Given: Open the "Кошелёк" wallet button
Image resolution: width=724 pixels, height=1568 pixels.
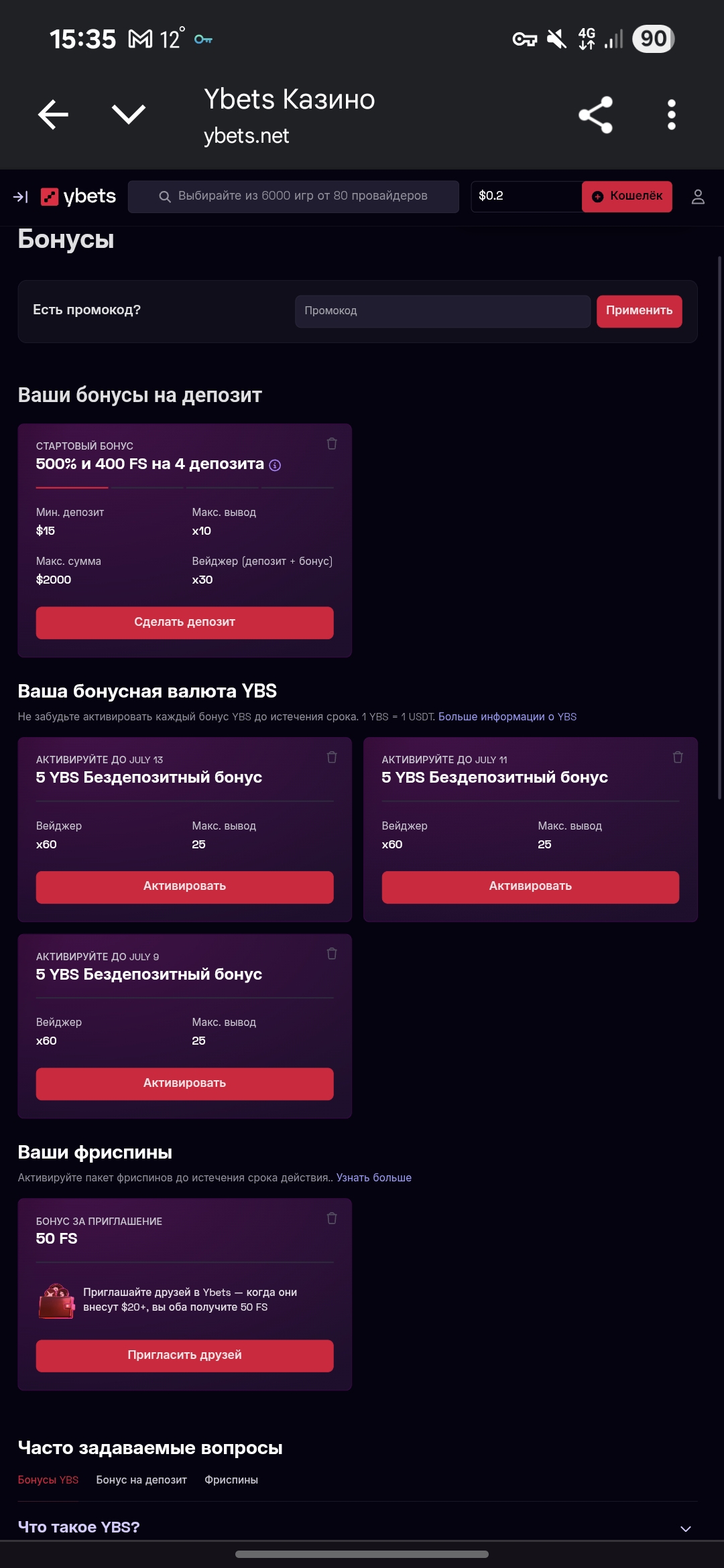Looking at the screenshot, I should (x=627, y=196).
